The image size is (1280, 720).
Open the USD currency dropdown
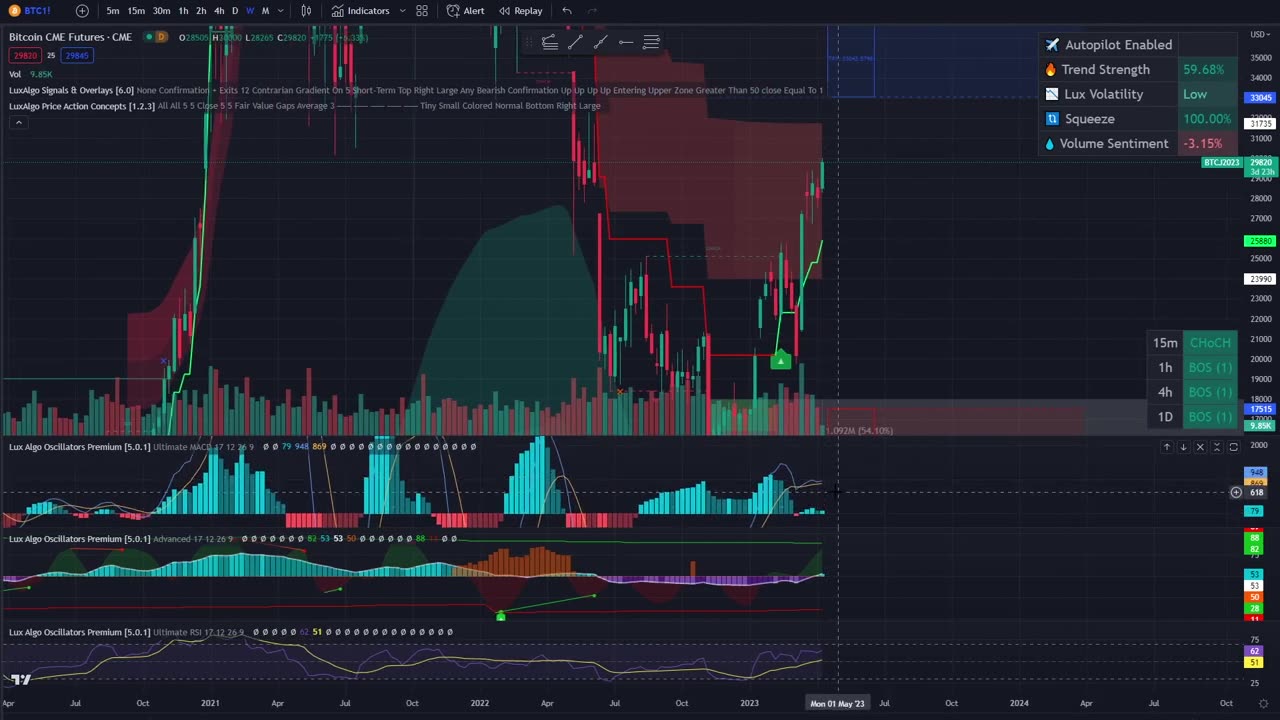click(x=1258, y=35)
